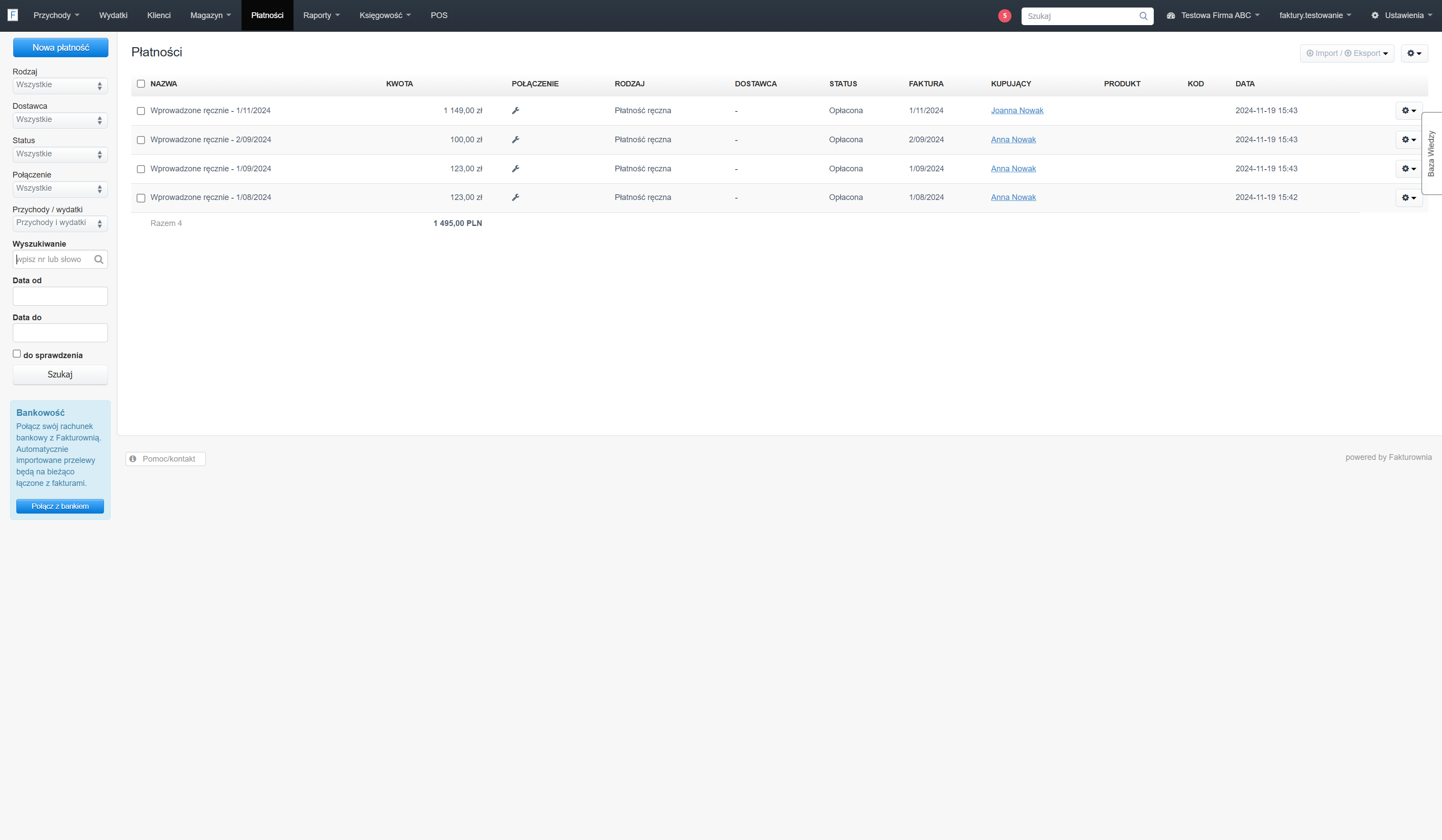
Task: Open the Testowa Firma ABC company menu
Action: pos(1213,15)
